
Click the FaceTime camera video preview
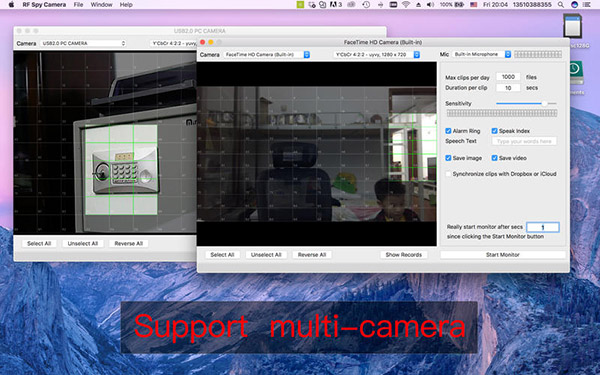[316, 154]
